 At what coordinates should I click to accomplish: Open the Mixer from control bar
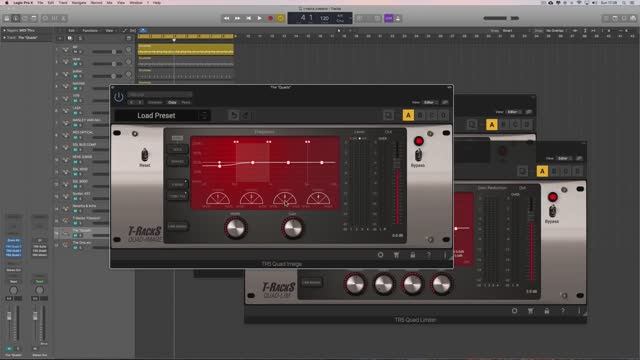54,18
